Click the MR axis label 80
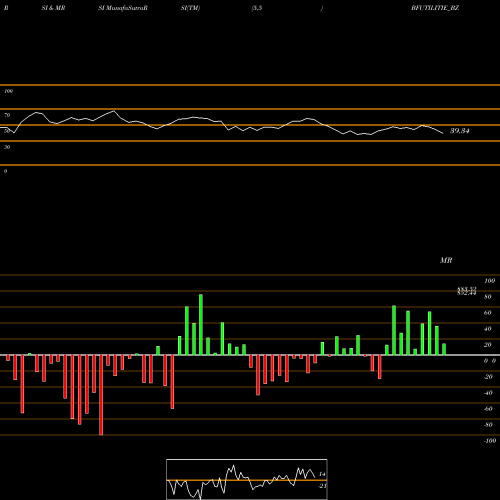The image size is (500, 500). click(x=488, y=297)
